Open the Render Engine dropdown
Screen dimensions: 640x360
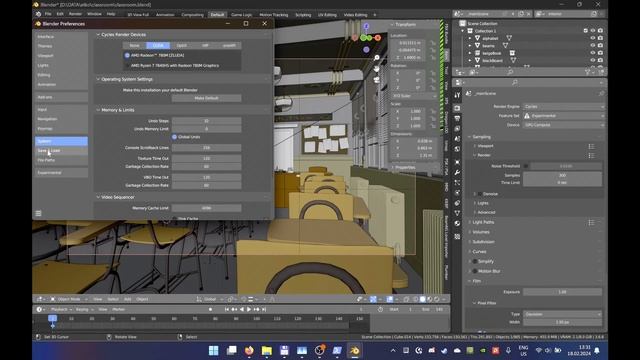tap(564, 107)
